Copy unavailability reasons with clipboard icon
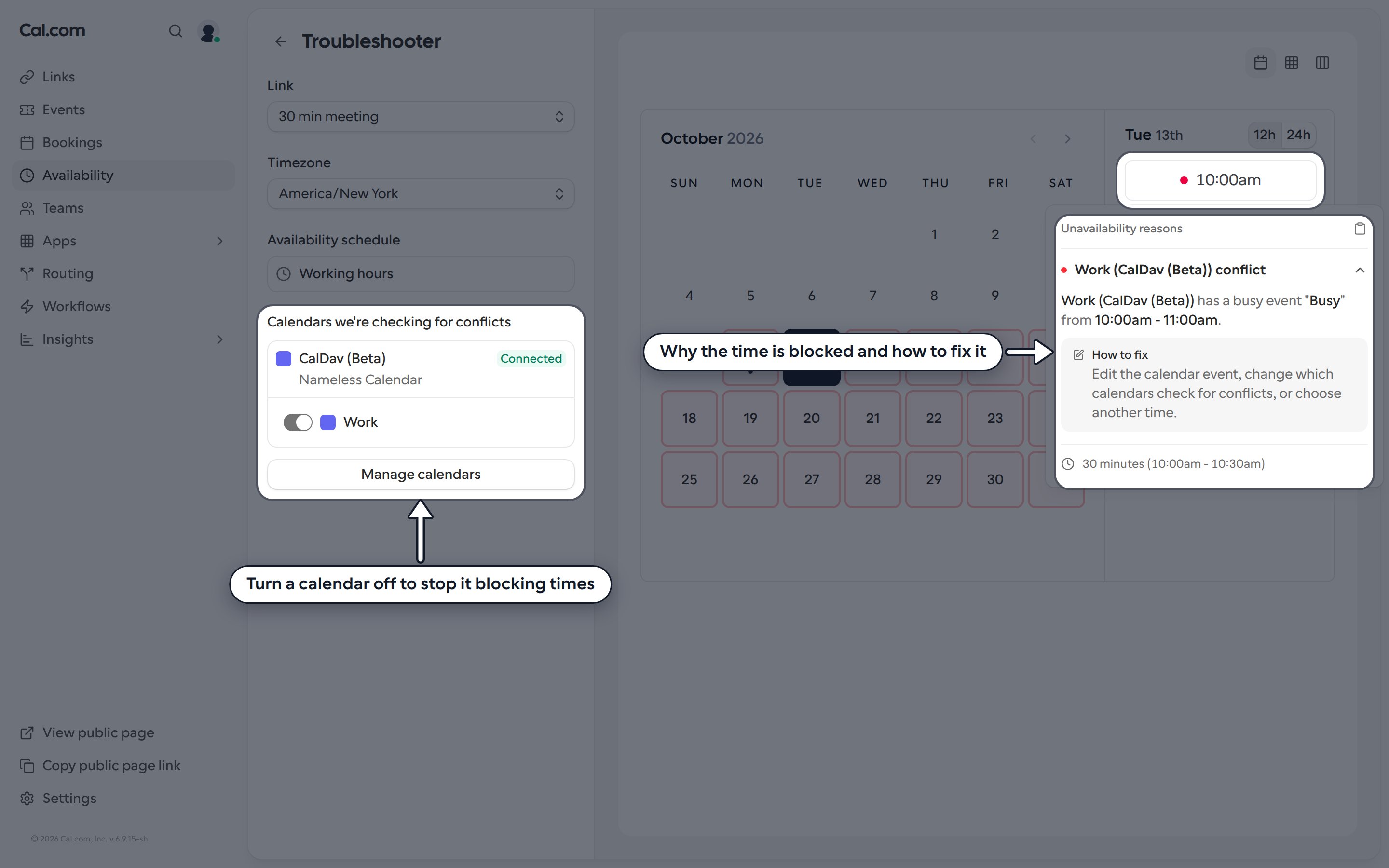Image resolution: width=1389 pixels, height=868 pixels. [x=1360, y=229]
